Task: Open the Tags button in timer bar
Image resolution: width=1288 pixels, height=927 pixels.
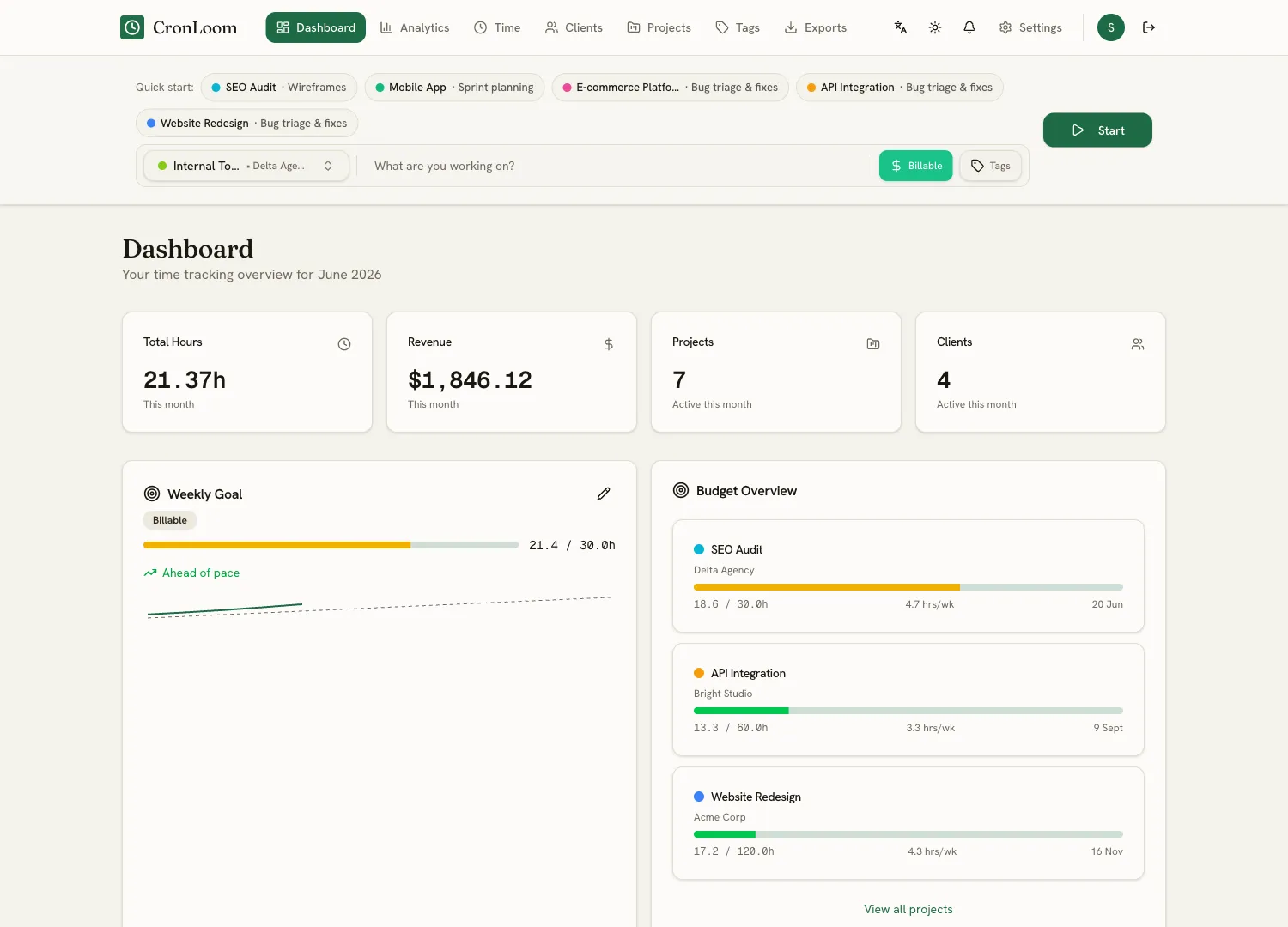Action: click(x=990, y=166)
